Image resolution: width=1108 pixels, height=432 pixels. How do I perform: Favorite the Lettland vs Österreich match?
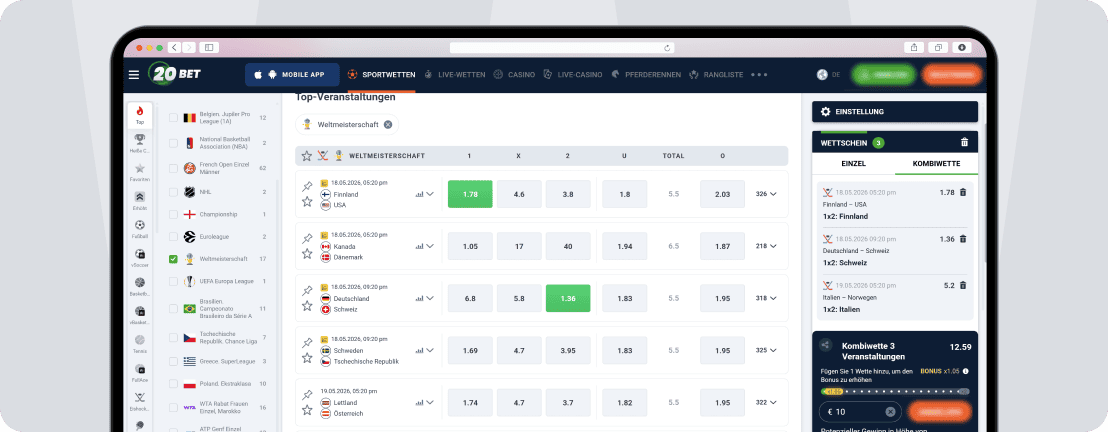point(307,409)
